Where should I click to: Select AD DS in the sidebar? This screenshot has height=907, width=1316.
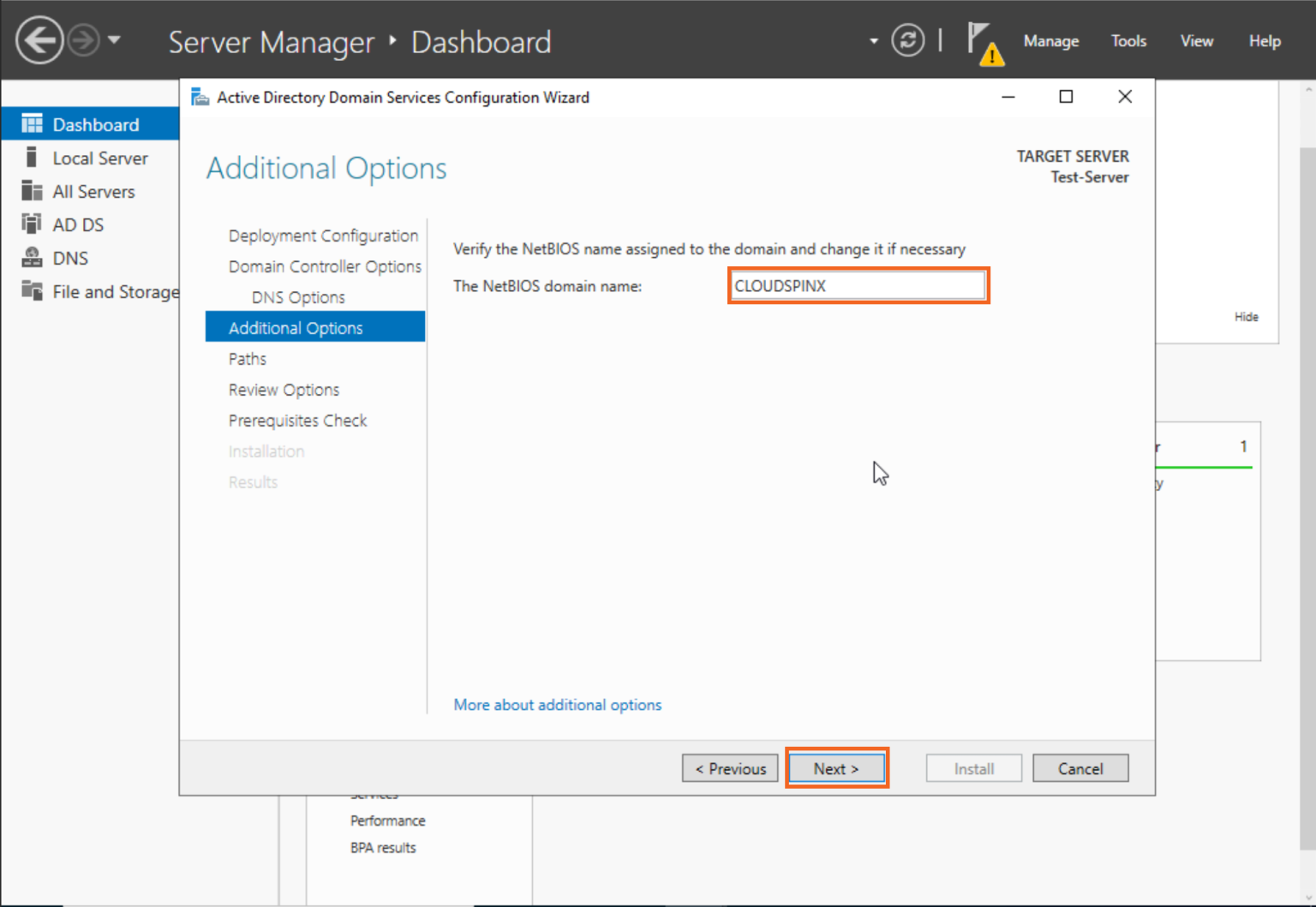[78, 224]
